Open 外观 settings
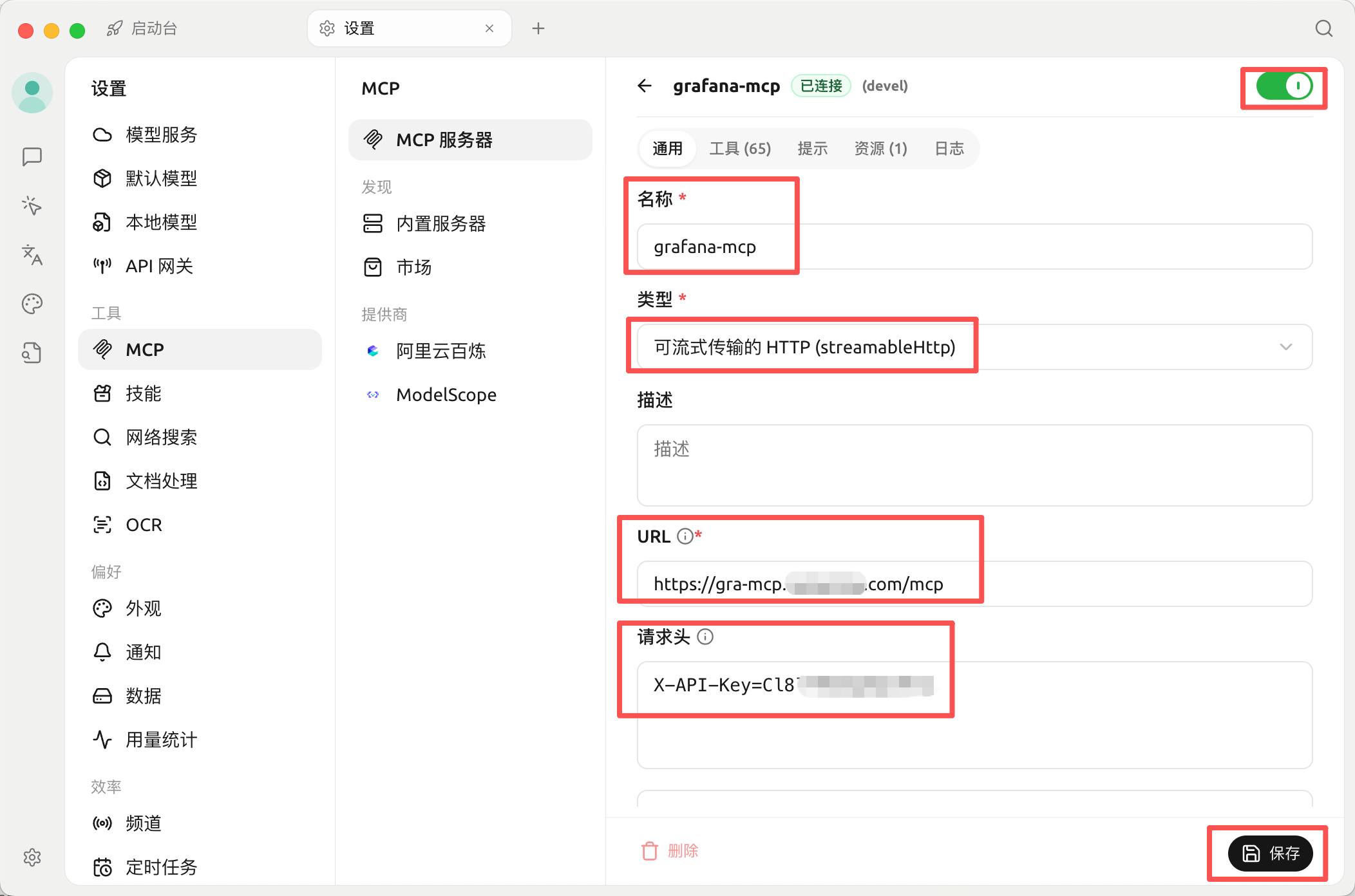 click(200, 608)
